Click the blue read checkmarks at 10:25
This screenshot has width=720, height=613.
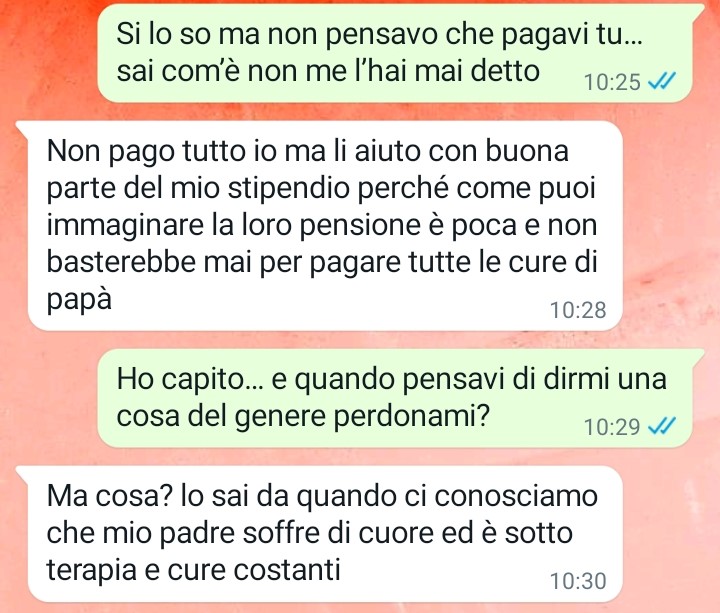coord(662,82)
